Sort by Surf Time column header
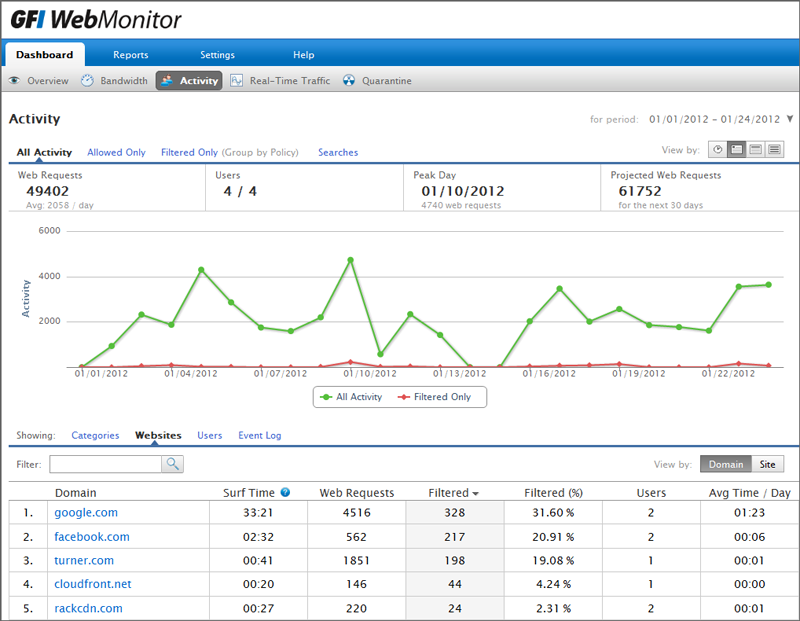Screen dimensions: 800x621 click(249, 493)
